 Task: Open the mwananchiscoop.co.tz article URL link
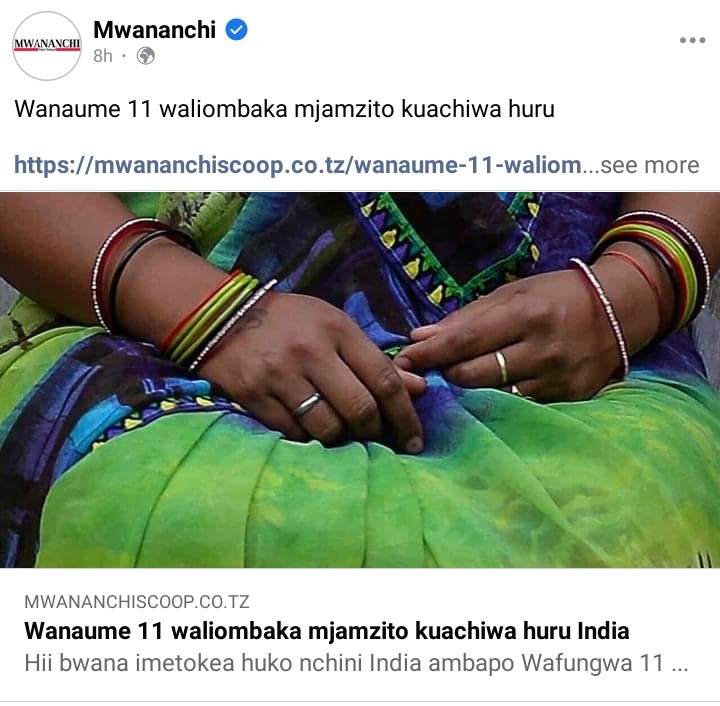point(298,165)
